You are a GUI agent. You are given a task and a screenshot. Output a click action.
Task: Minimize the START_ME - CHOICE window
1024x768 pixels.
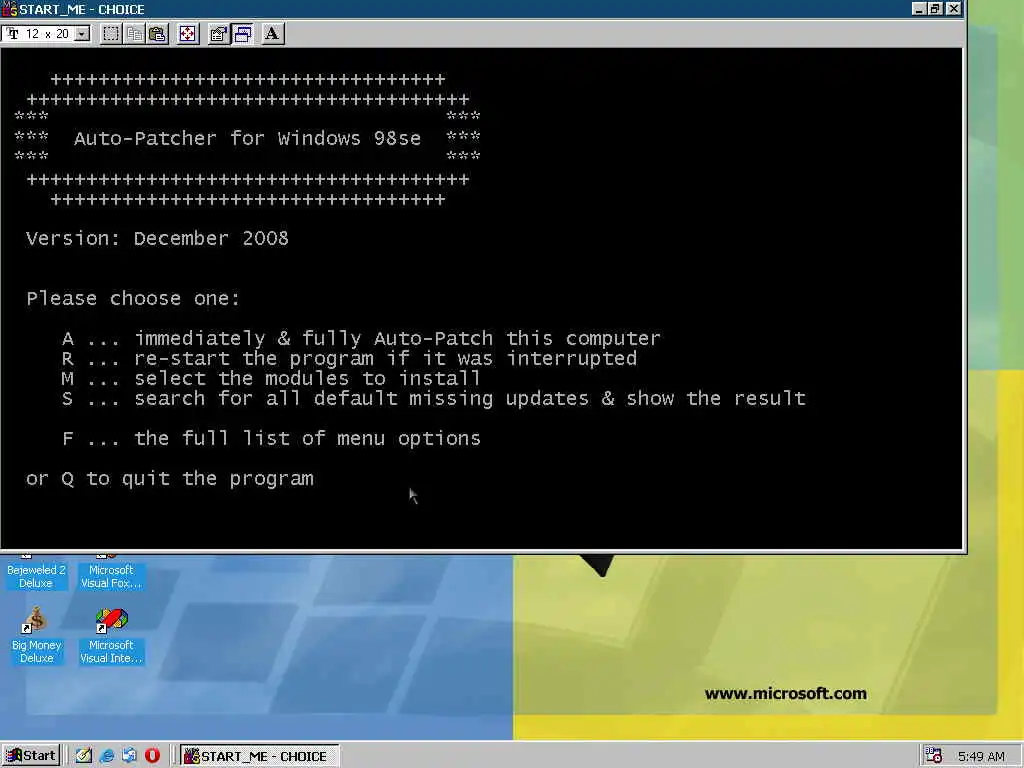point(920,8)
